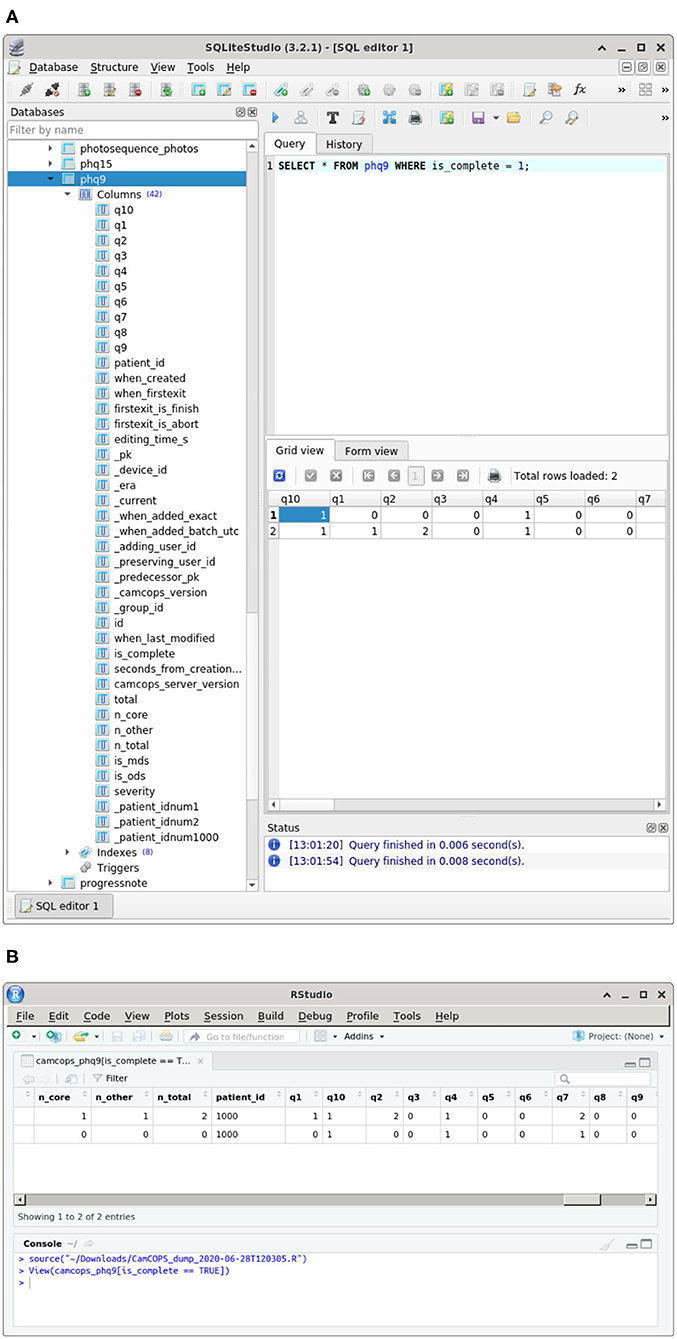
Task: Collapse the phq9 table node
Action: coord(51,179)
